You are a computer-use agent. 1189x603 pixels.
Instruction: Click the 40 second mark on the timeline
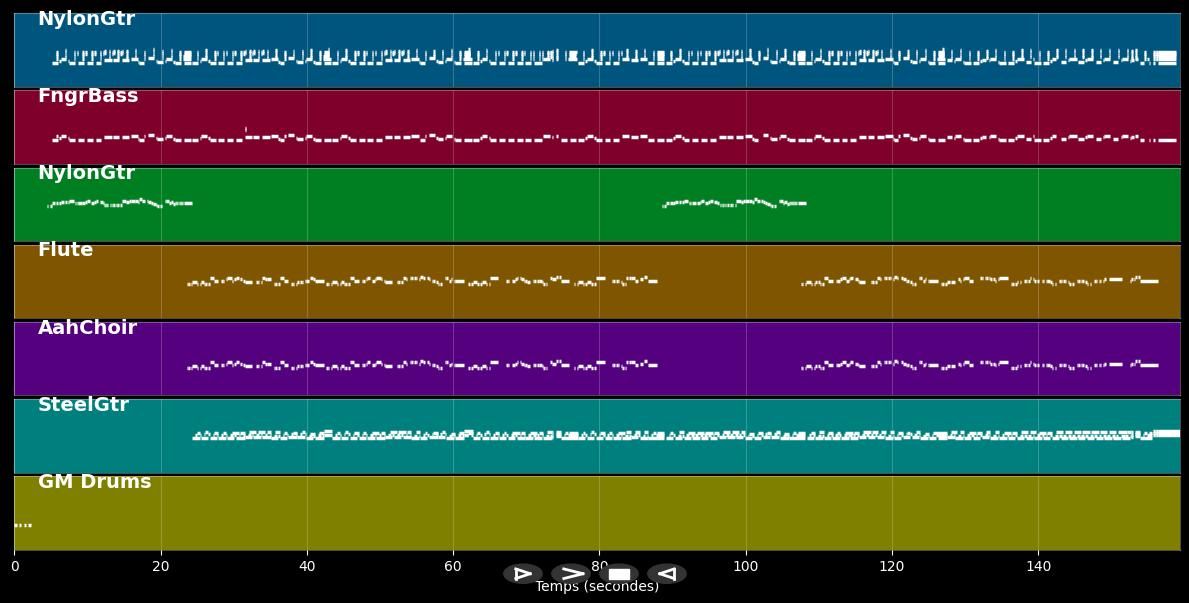tap(307, 566)
